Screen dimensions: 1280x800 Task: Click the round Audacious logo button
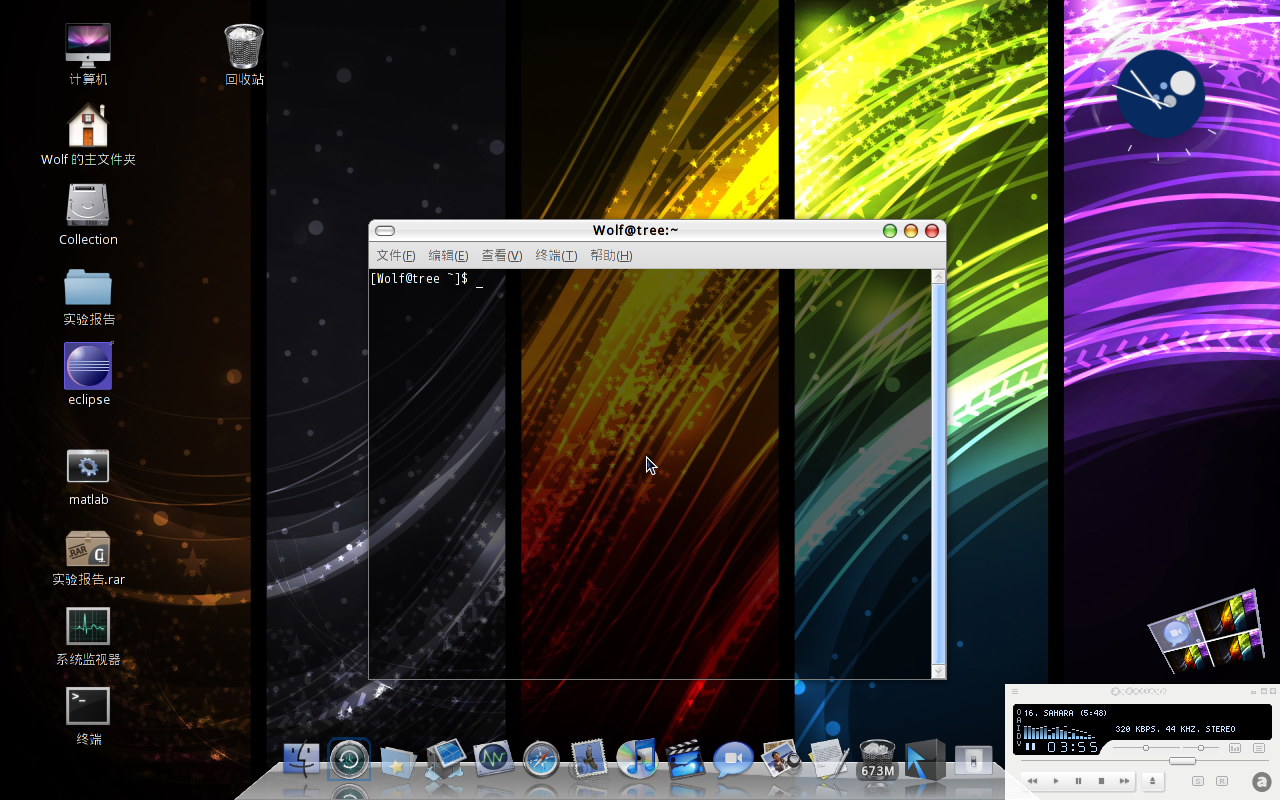(1262, 782)
